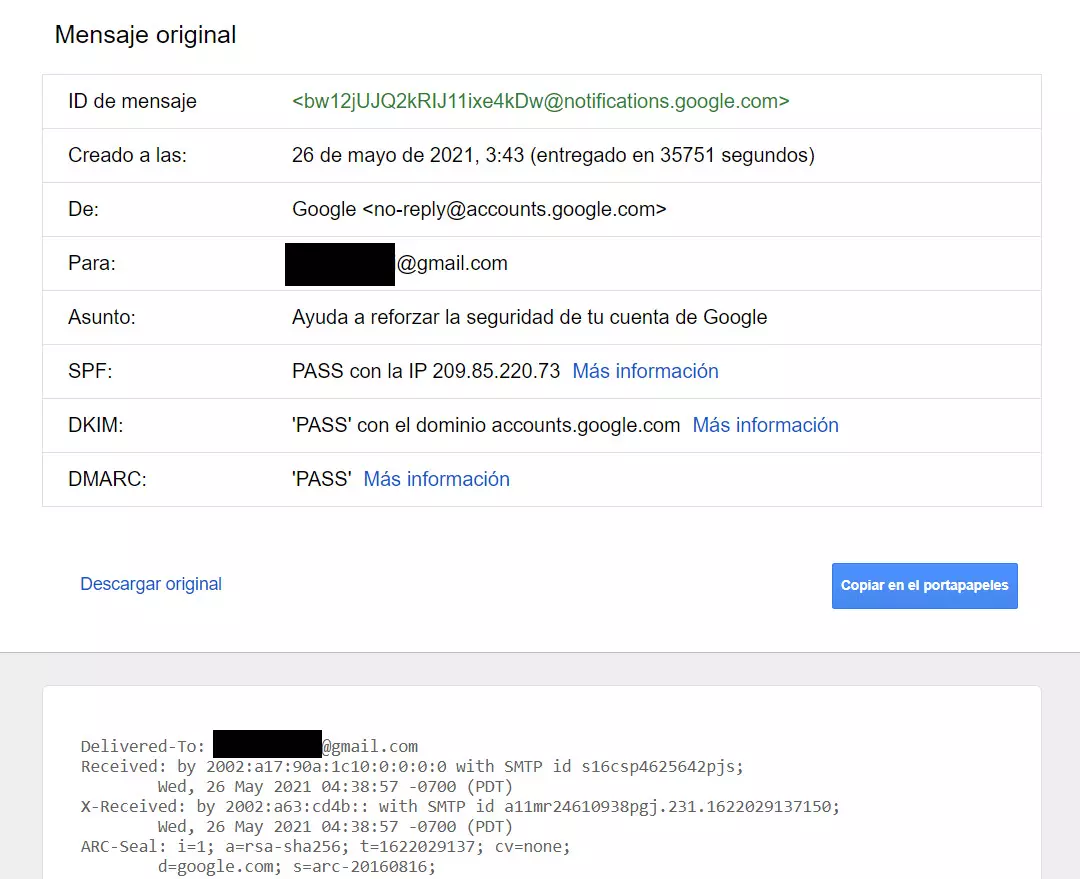Click the 'Delivered-To:' header line
This screenshot has width=1080, height=879.
click(x=249, y=746)
